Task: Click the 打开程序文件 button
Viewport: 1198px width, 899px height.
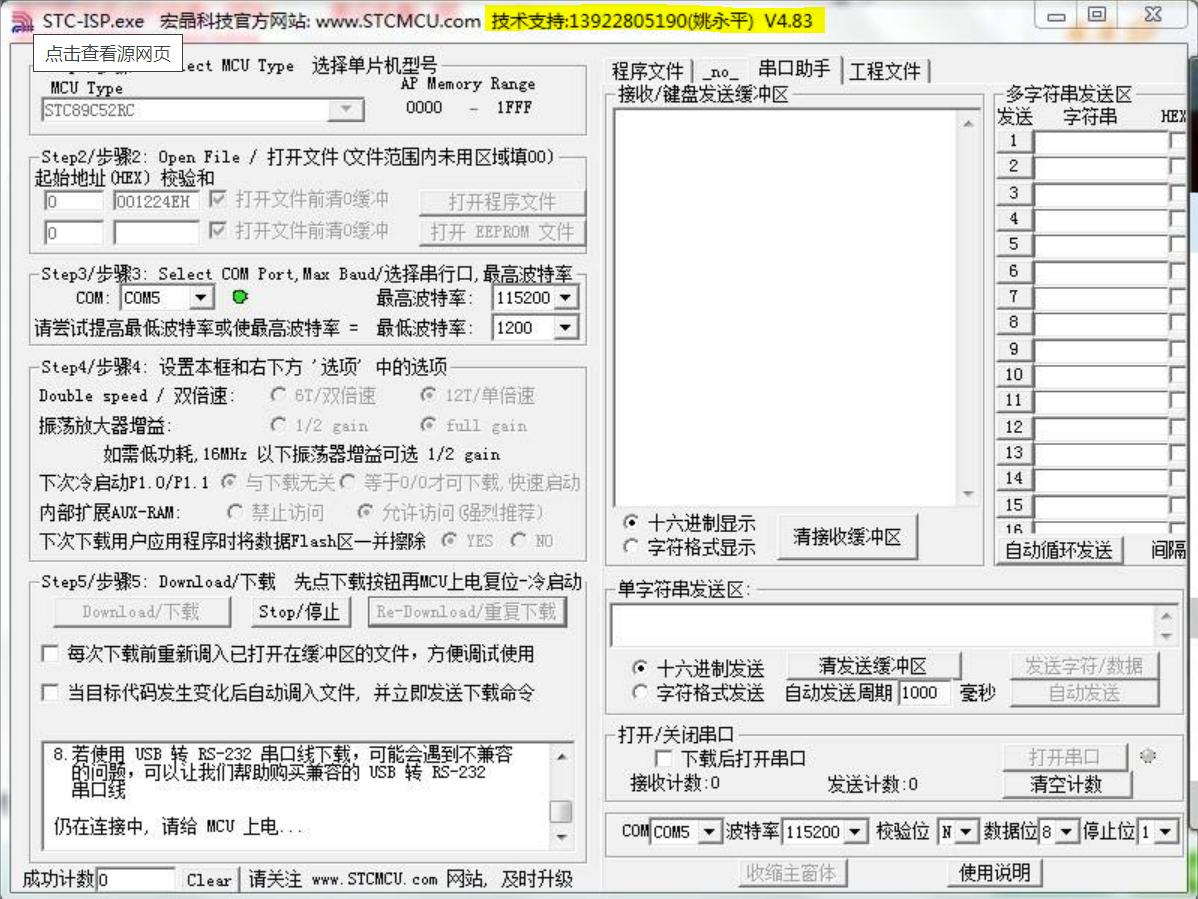Action: pos(502,202)
